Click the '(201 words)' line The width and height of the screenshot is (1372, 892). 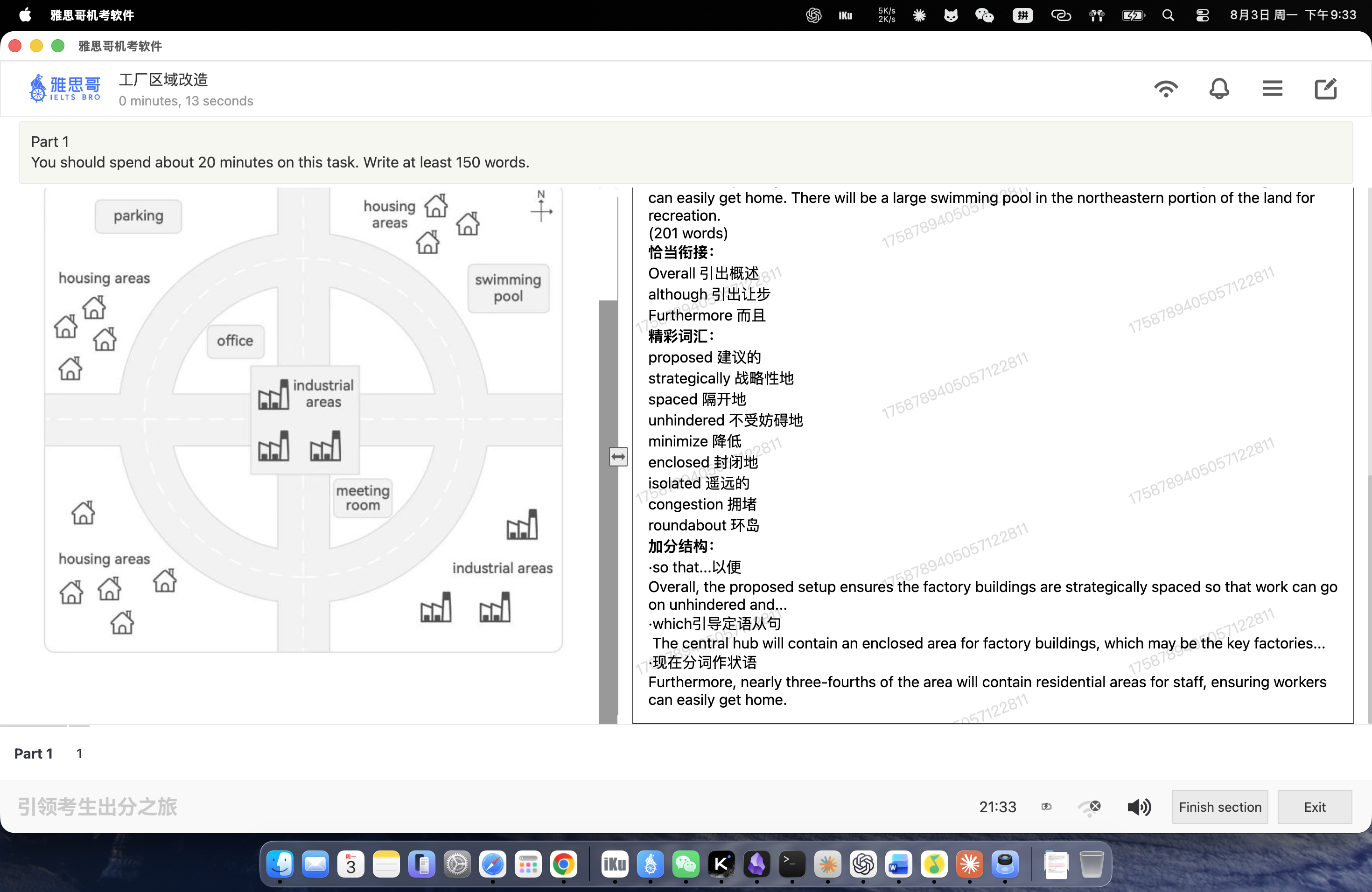coord(688,233)
